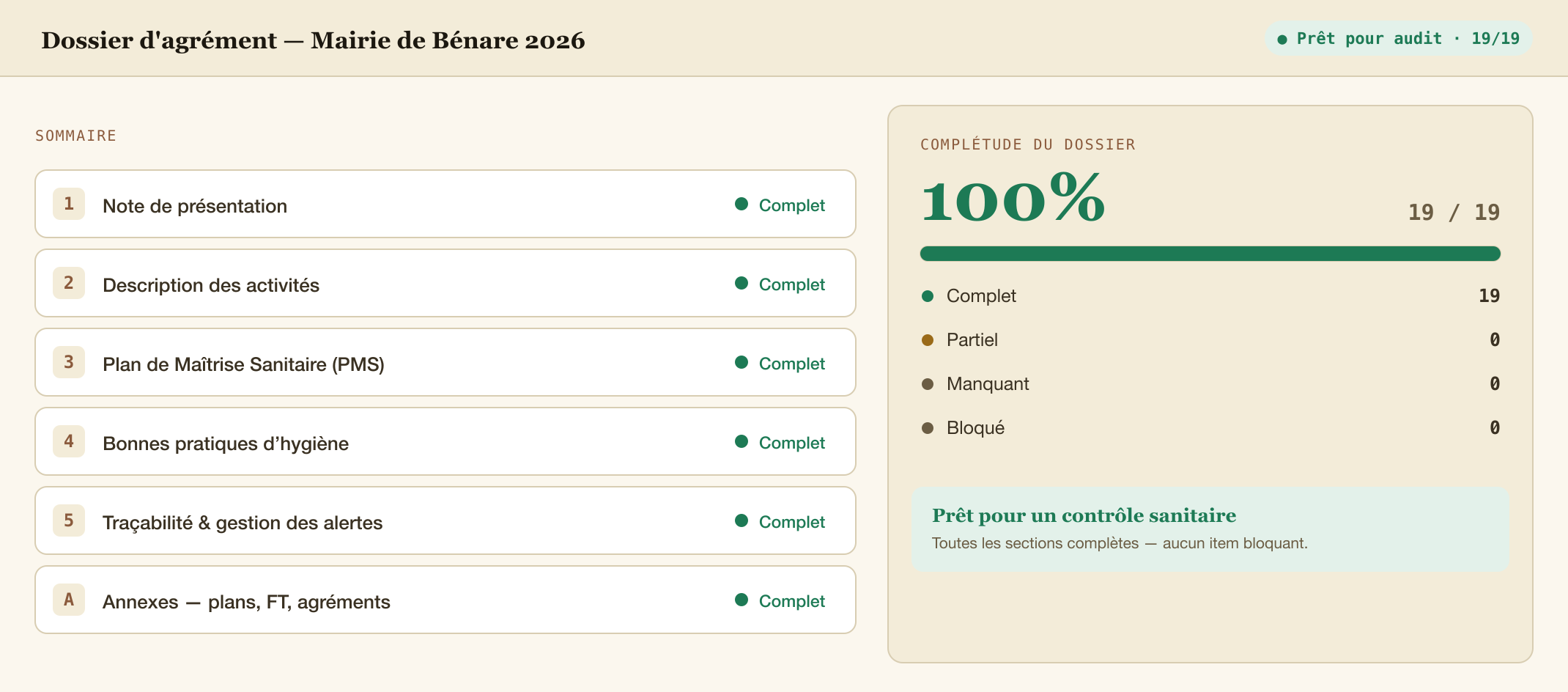
Task: Click number badge 2 in the sommaire
Action: pyautogui.click(x=69, y=283)
